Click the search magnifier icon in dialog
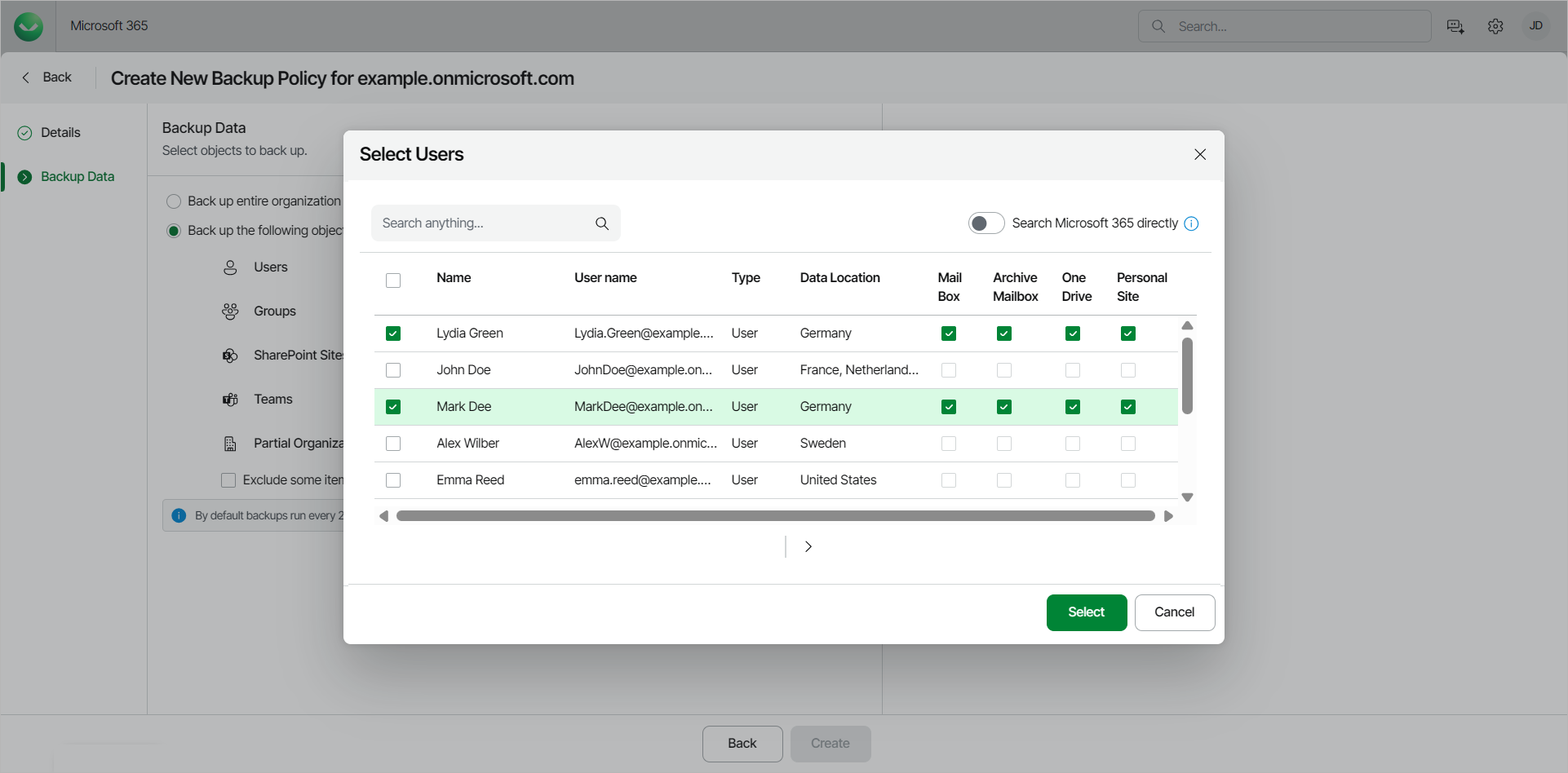The width and height of the screenshot is (1568, 773). pos(602,223)
